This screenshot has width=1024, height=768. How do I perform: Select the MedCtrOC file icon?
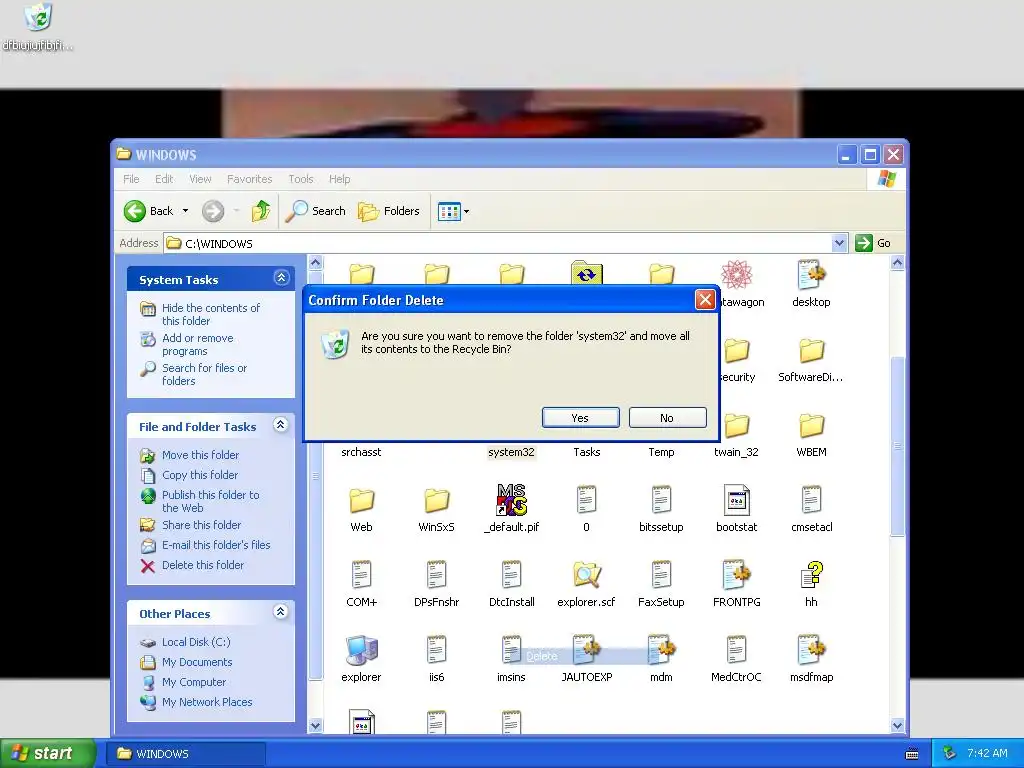(737, 650)
